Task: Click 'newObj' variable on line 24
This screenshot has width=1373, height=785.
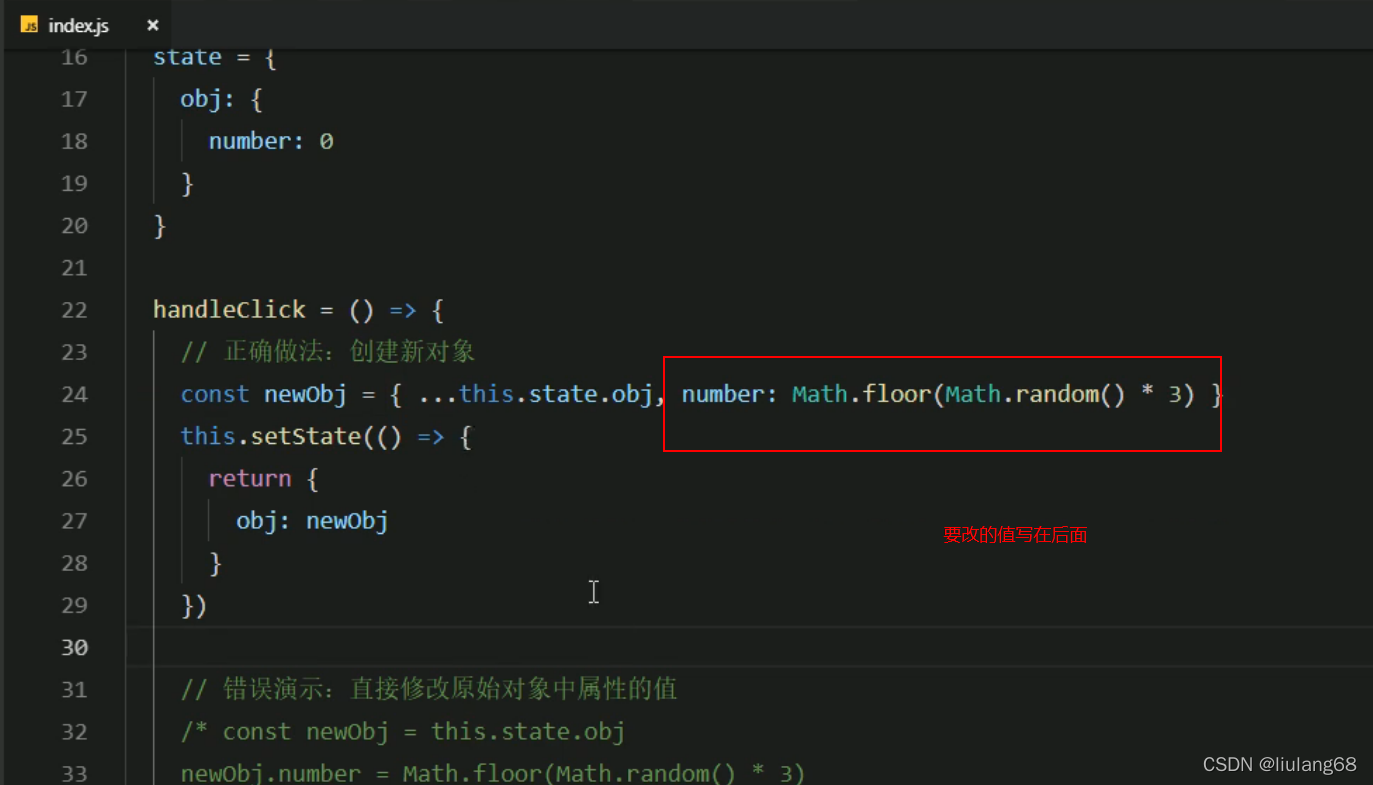Action: (305, 394)
